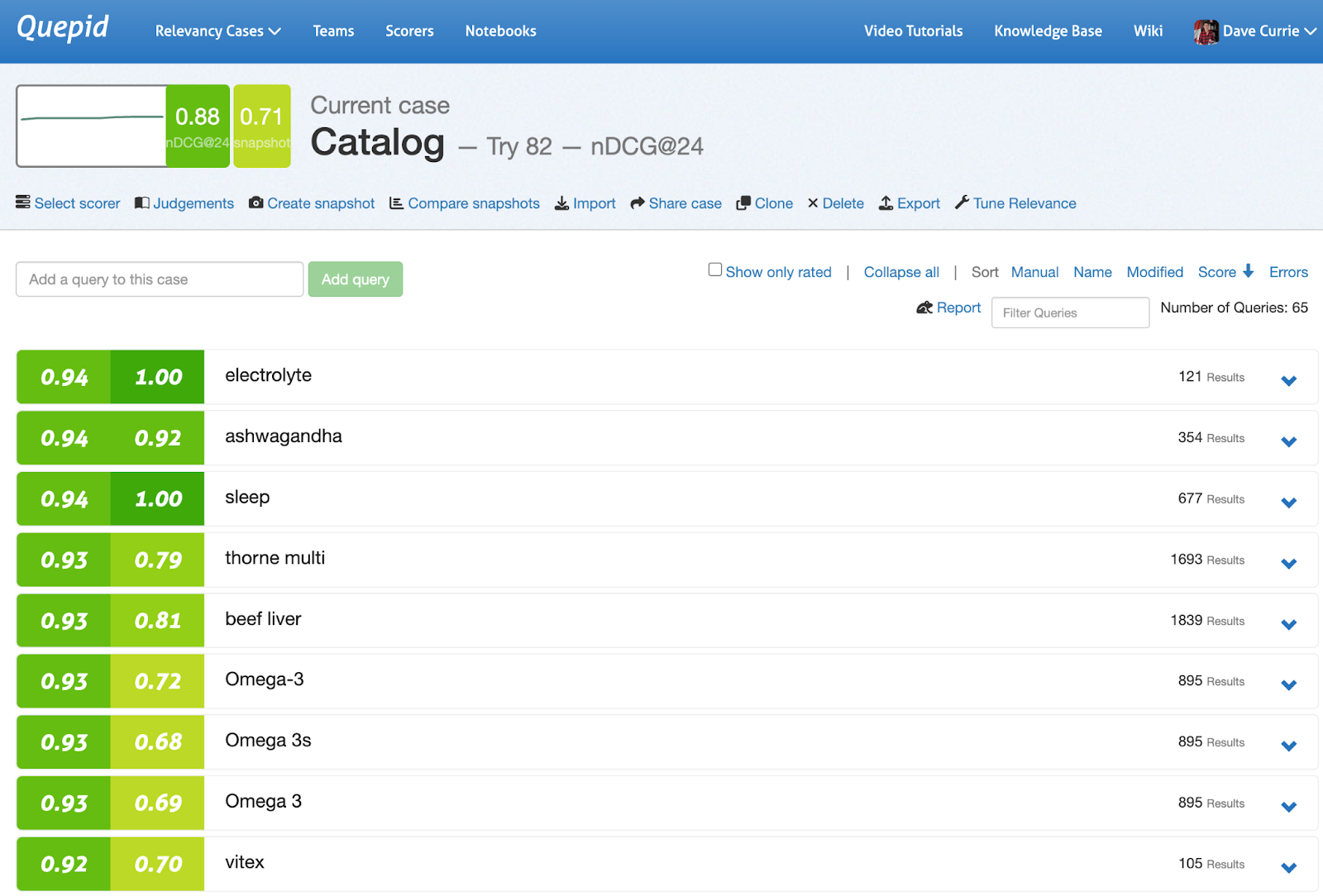
Task: Click the Create snapshot camera icon
Action: pyautogui.click(x=256, y=203)
